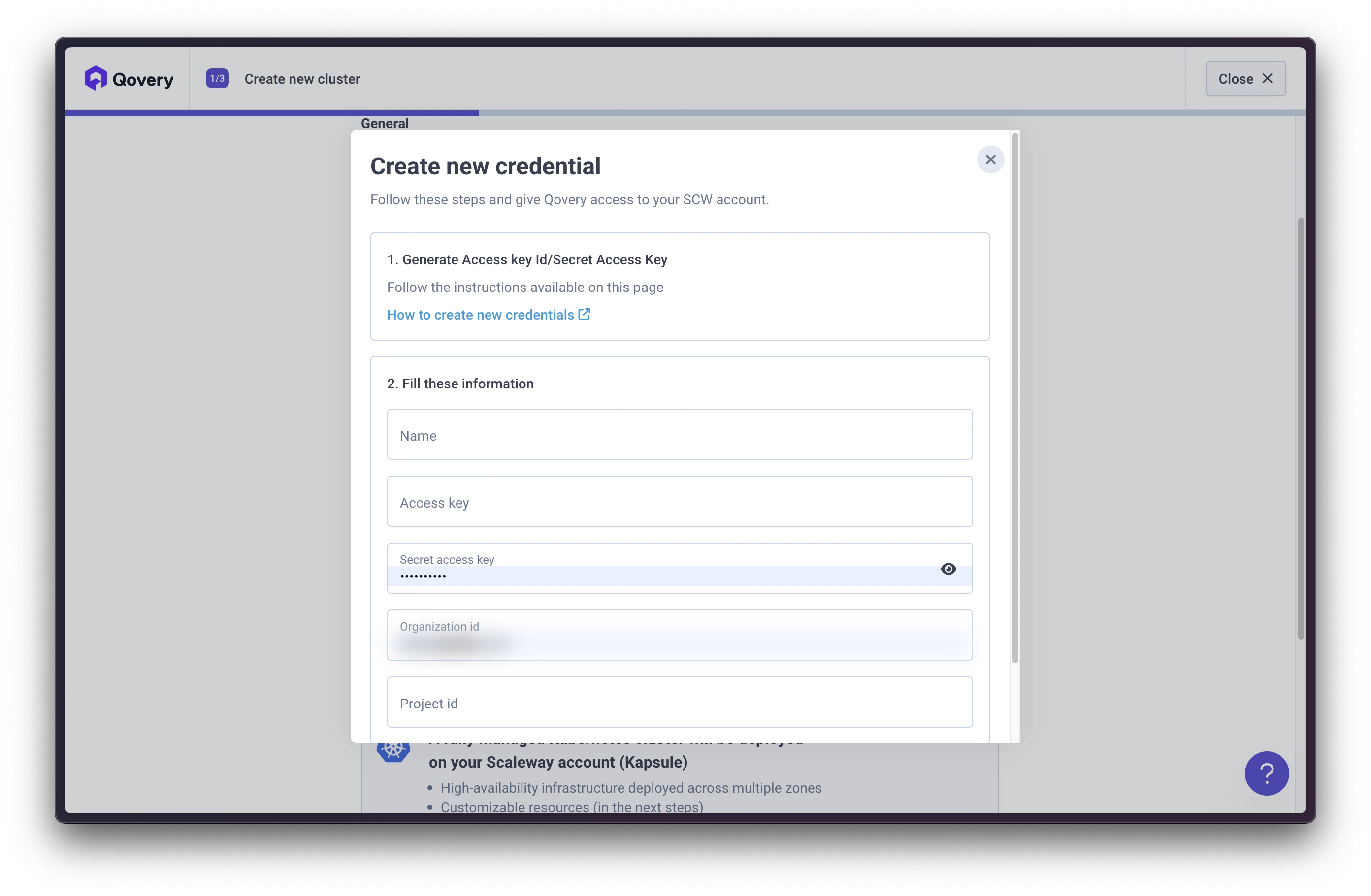Click the X icon inside the Close button
Image resolution: width=1371 pixels, height=896 pixels.
(1267, 78)
